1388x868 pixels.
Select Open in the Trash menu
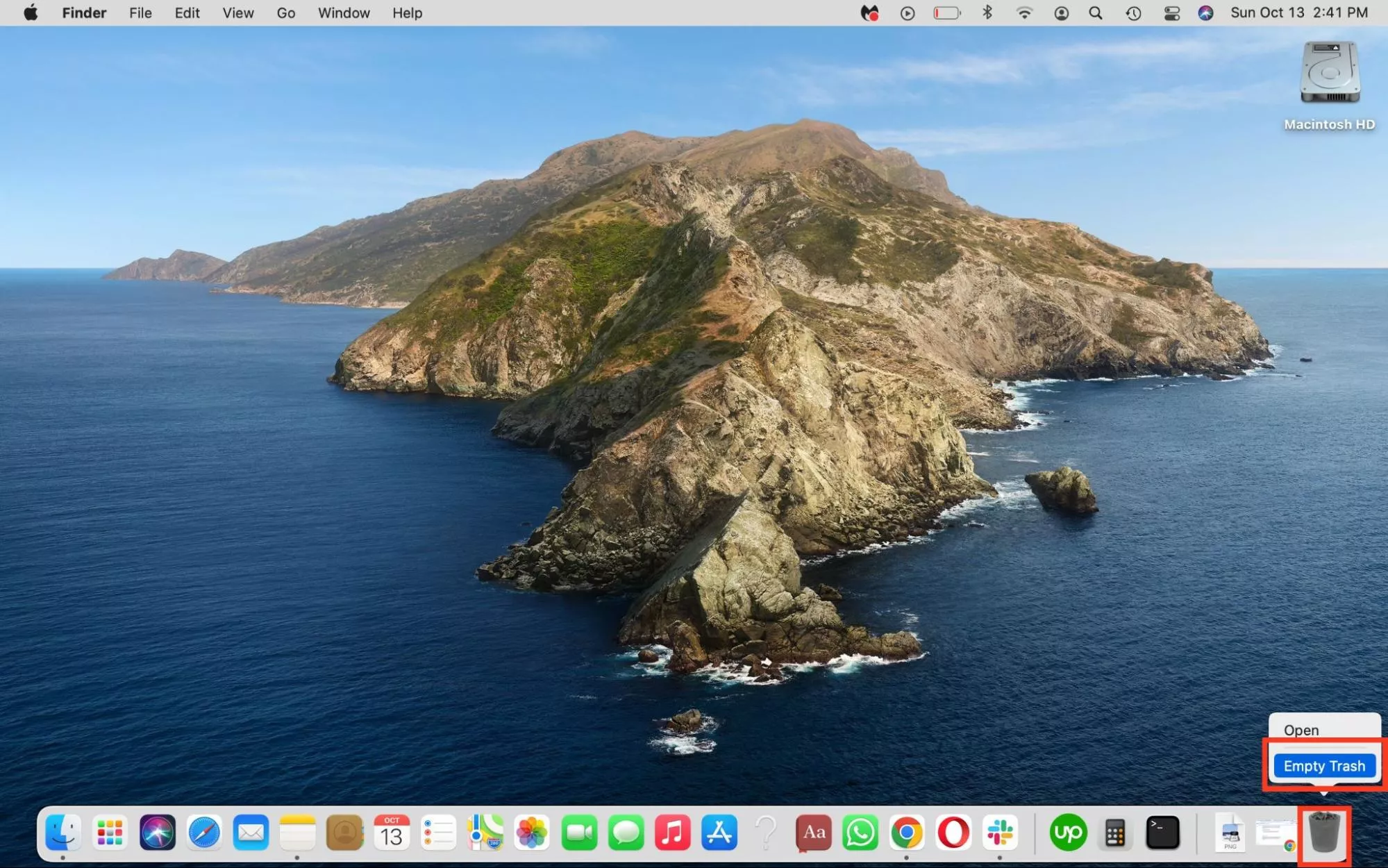(x=1301, y=730)
